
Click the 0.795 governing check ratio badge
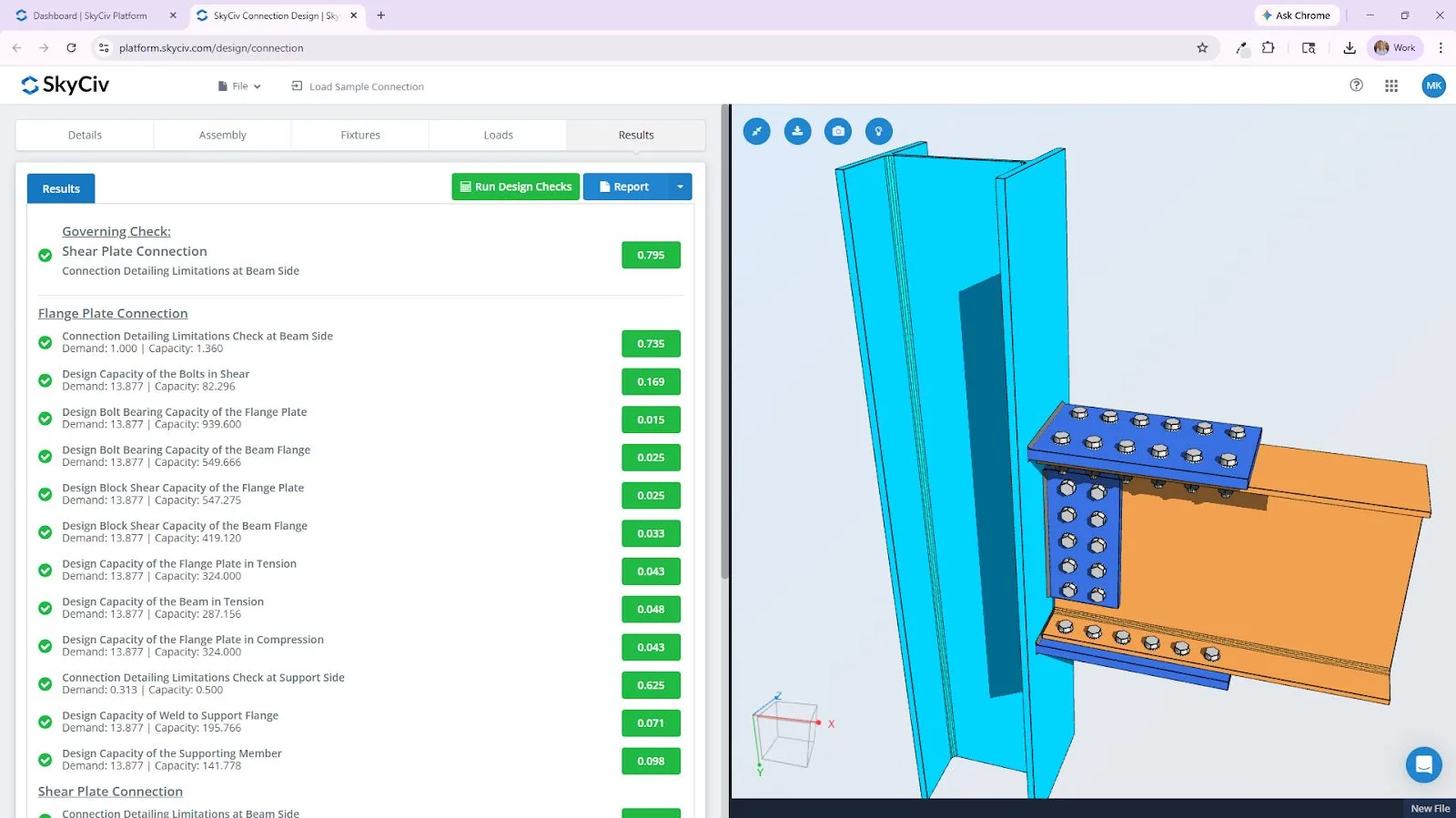651,255
